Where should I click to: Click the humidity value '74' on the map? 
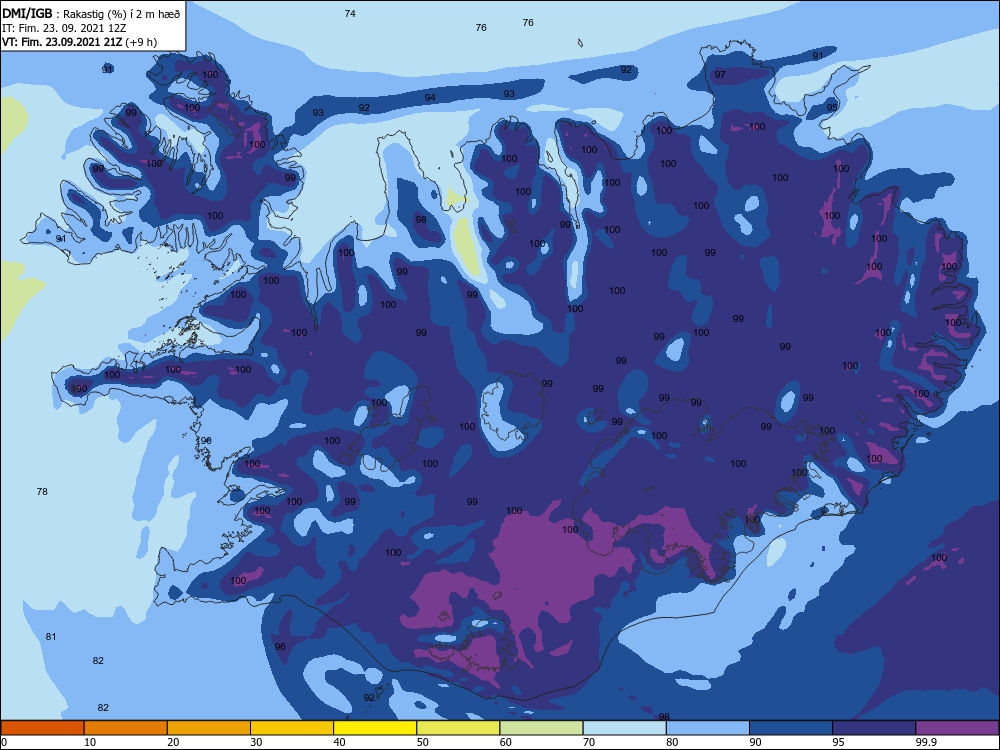pos(349,13)
